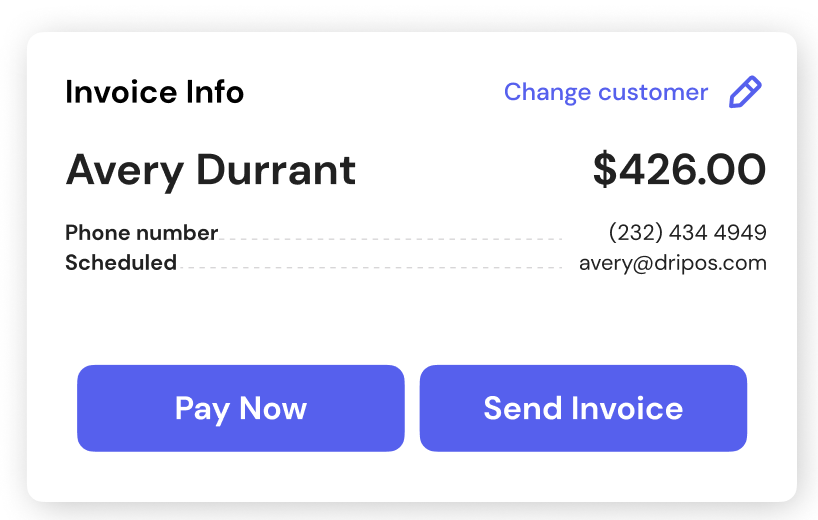Swap the customer using Change customer
Viewport: 818px width, 520px height.
coord(605,92)
